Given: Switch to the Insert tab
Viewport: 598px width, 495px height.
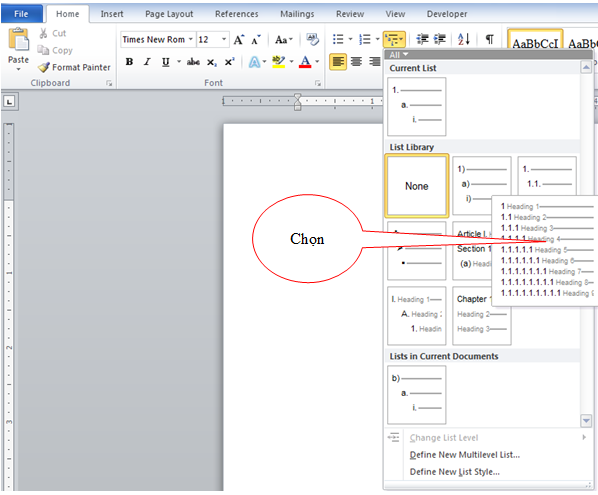Looking at the screenshot, I should (x=112, y=14).
